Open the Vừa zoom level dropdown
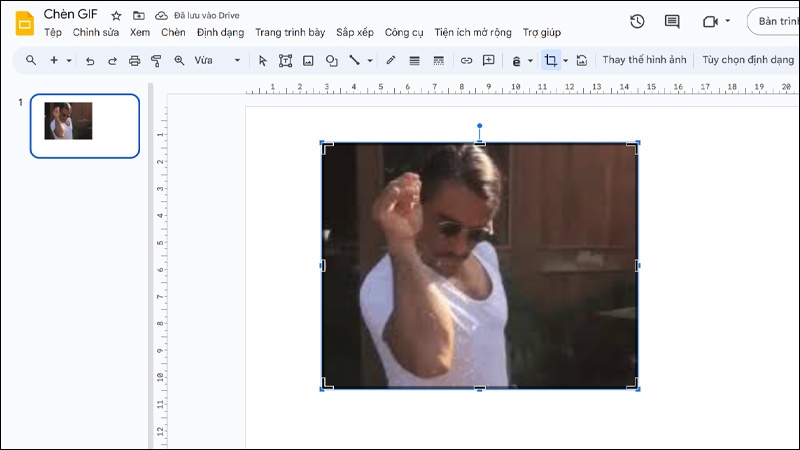The image size is (800, 450). tap(217, 60)
